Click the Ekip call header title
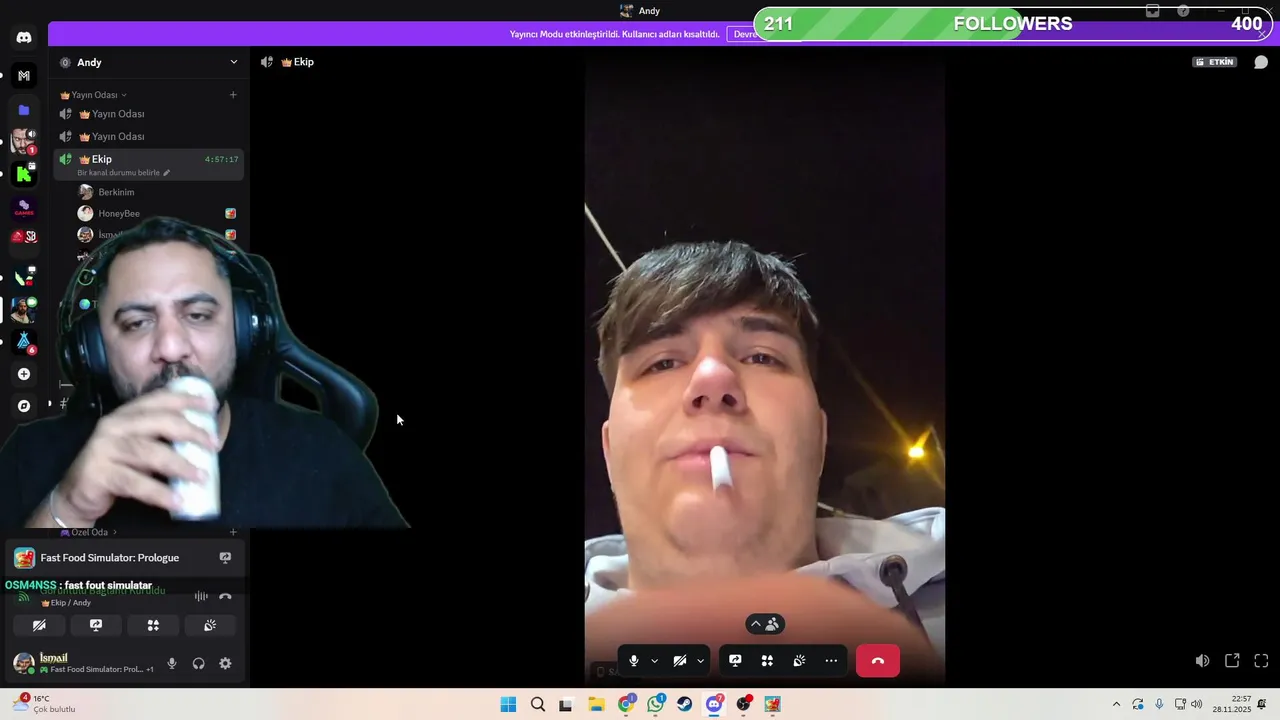1280x720 pixels. [297, 62]
